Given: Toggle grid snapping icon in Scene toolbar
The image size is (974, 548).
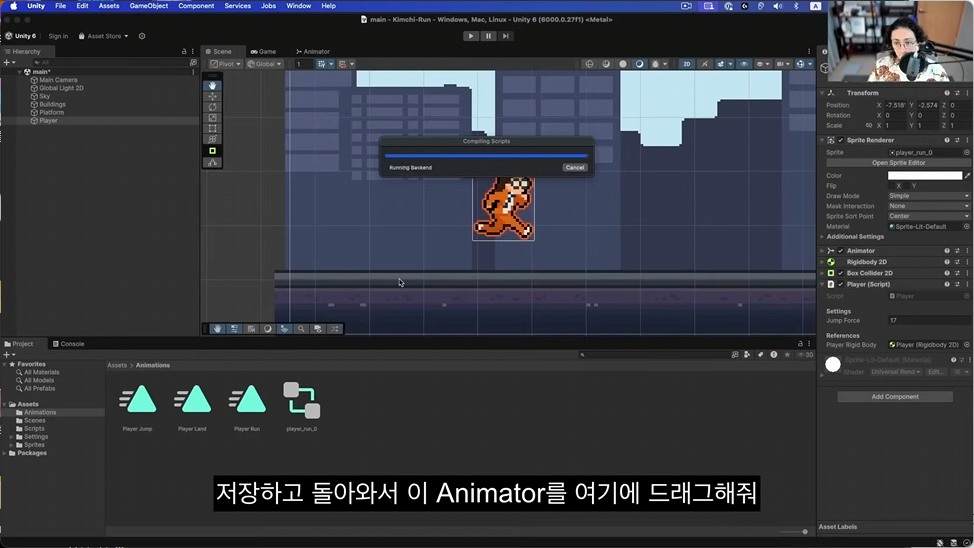Looking at the screenshot, I should 342,64.
